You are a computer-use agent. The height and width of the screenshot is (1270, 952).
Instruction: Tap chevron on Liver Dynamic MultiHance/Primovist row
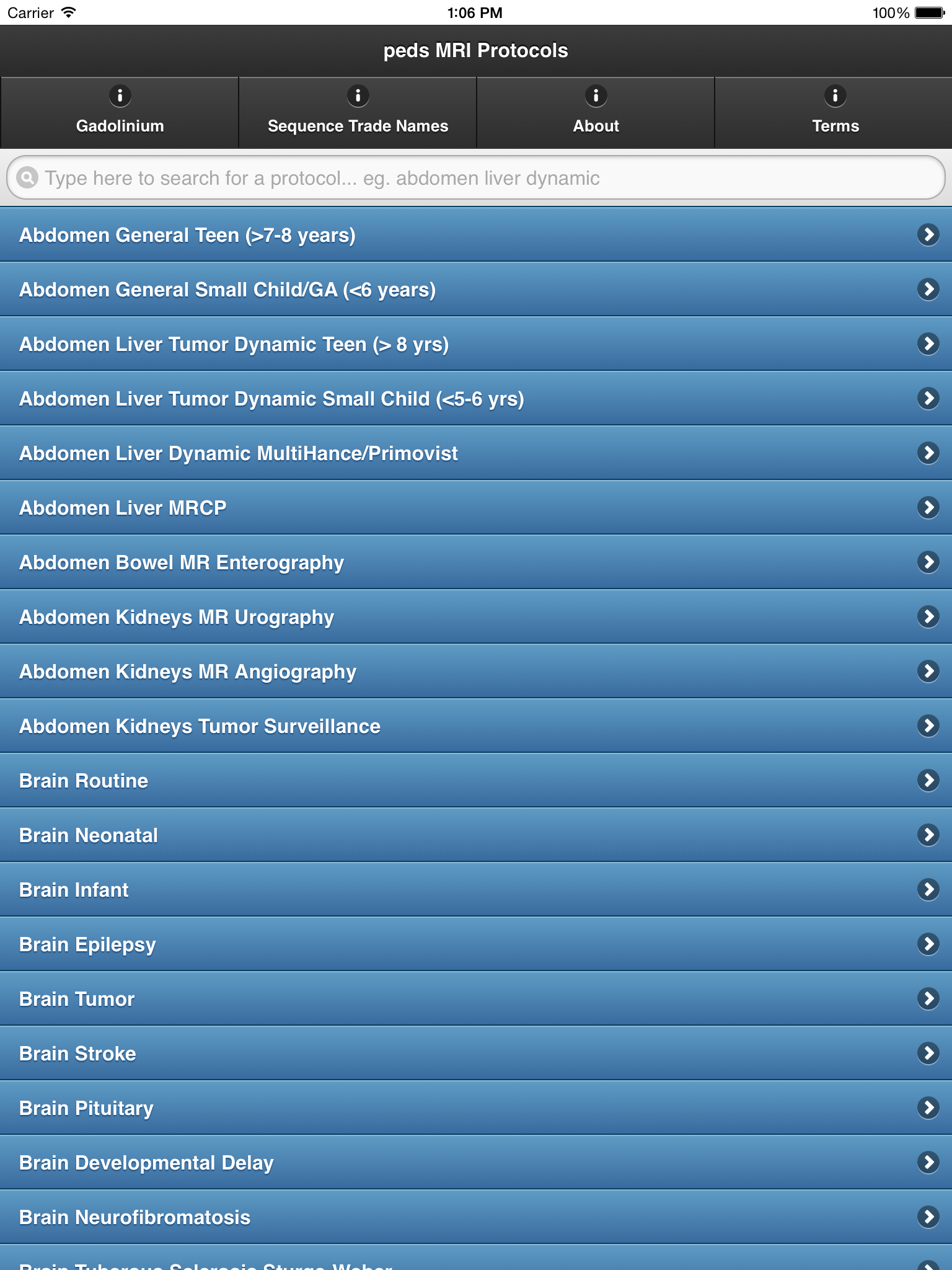pyautogui.click(x=928, y=453)
